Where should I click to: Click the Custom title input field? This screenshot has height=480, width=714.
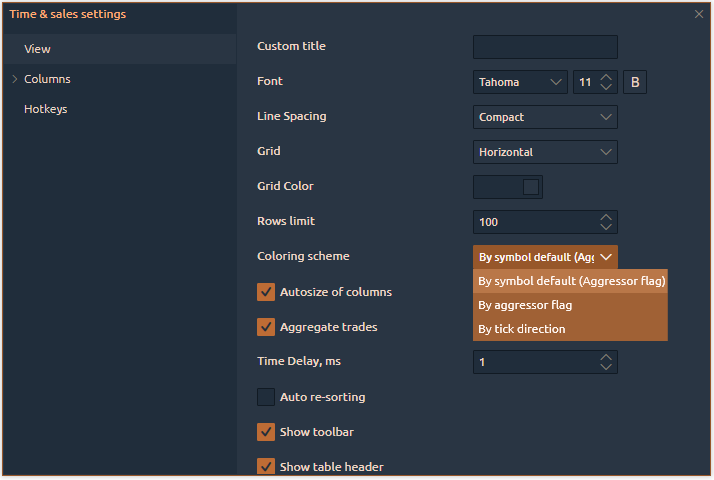[x=545, y=47]
